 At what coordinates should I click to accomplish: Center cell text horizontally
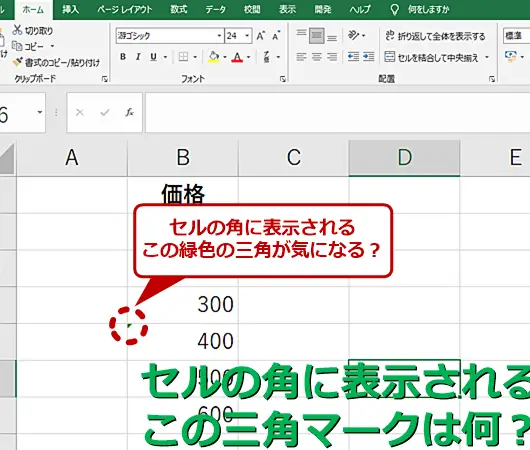(317, 57)
